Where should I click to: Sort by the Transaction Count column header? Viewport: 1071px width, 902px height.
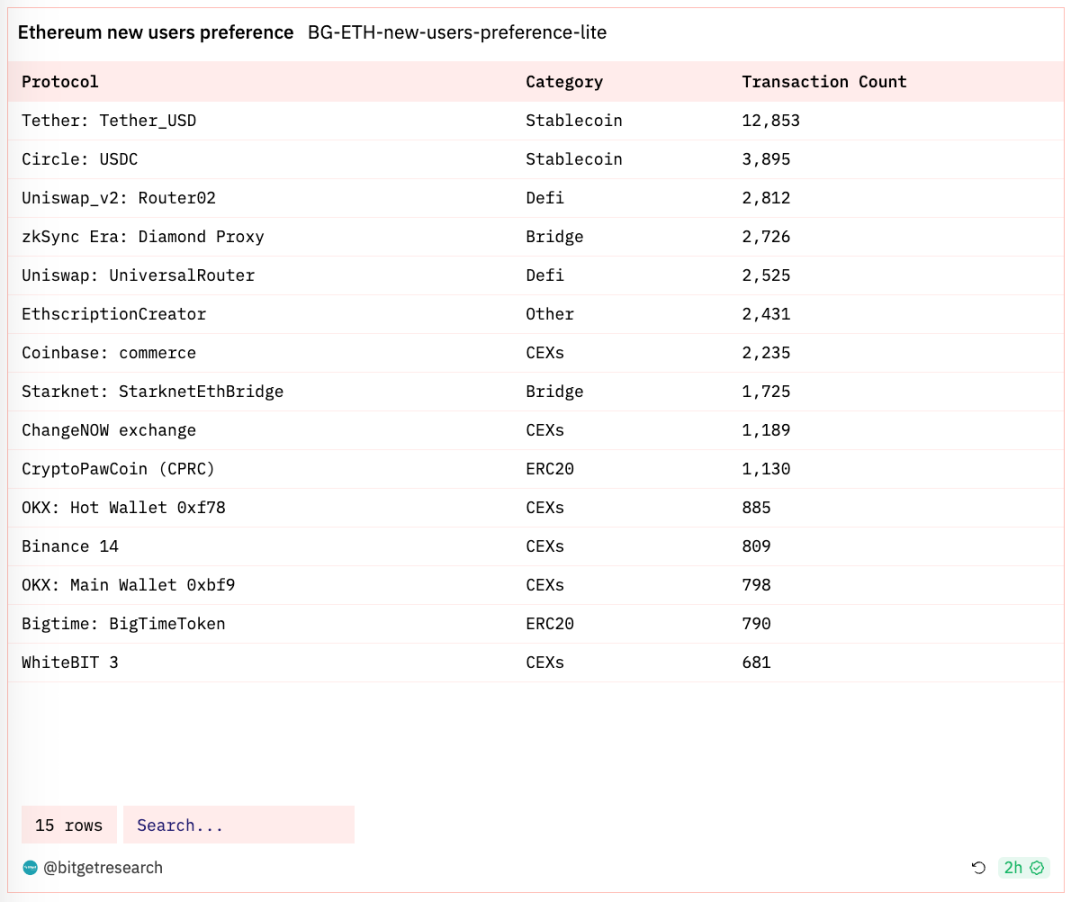click(x=823, y=82)
